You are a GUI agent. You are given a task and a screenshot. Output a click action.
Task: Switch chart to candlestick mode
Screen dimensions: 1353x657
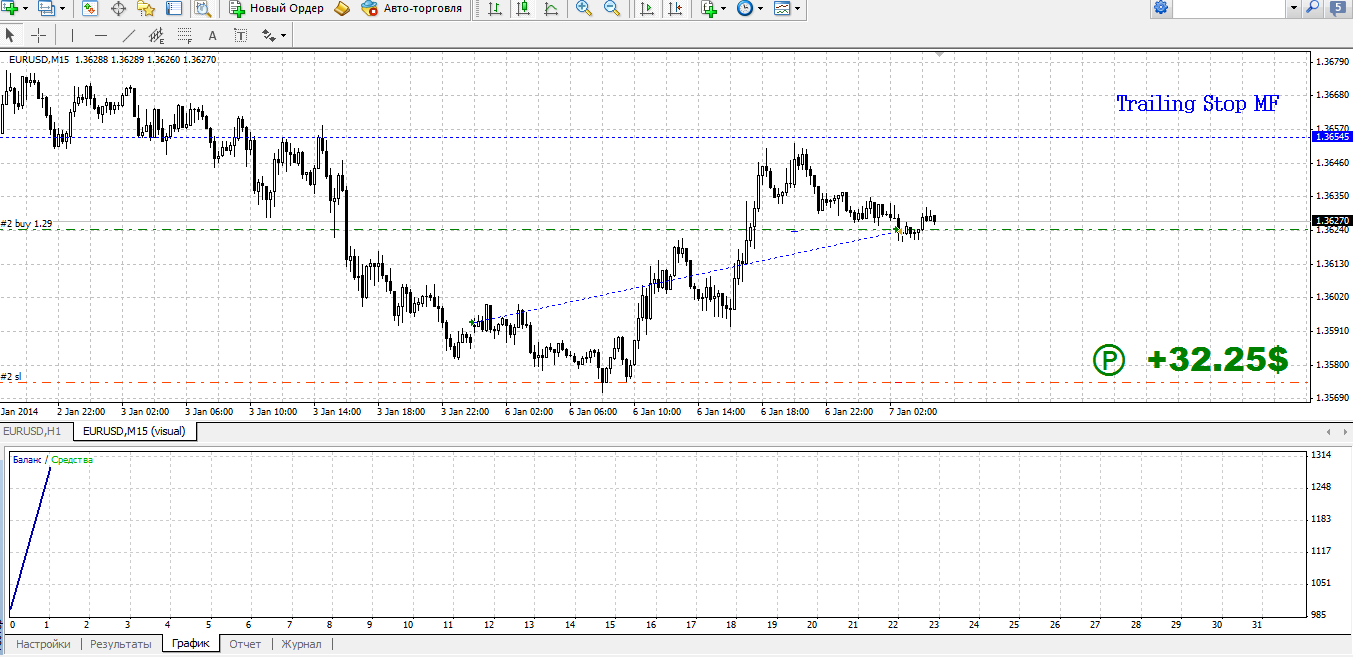(522, 9)
